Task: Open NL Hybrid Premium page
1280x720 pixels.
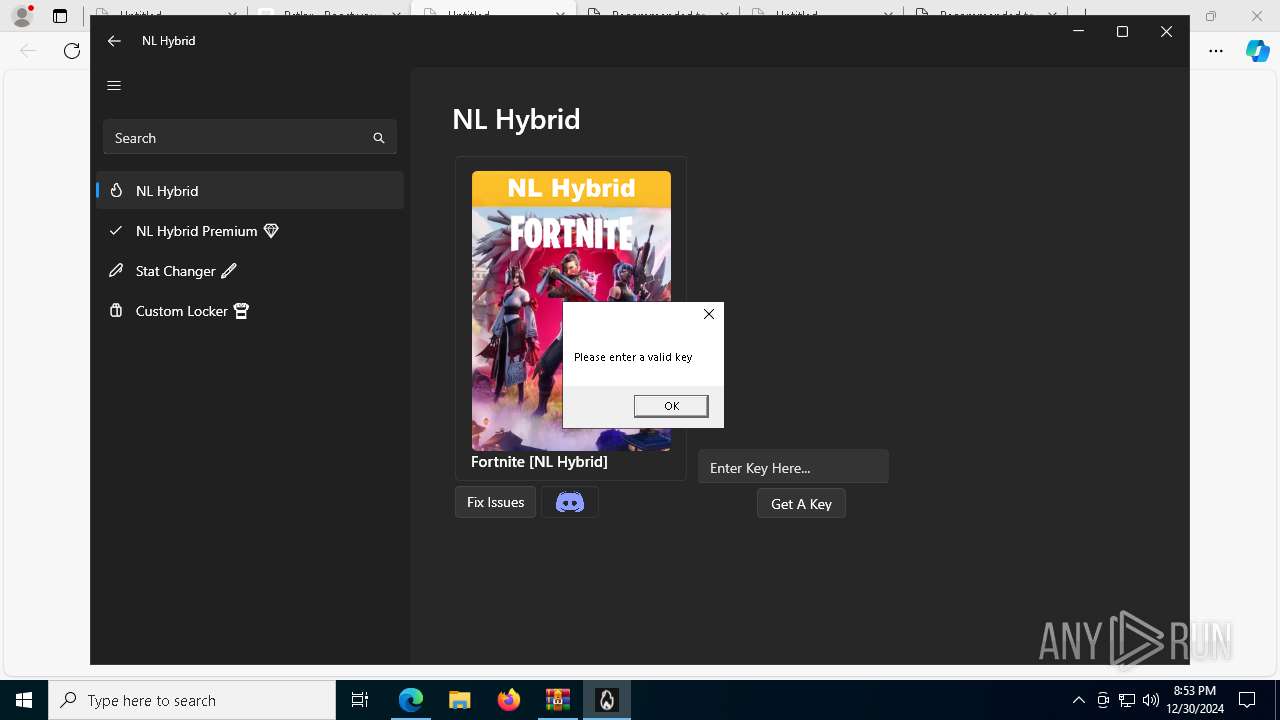Action: [x=250, y=231]
